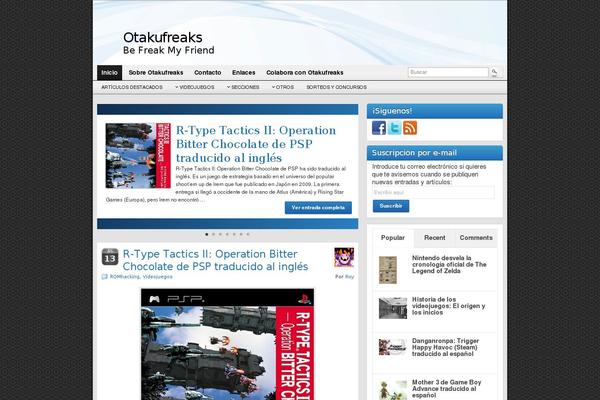
Task: Switch to the Popular tab
Action: pos(393,238)
